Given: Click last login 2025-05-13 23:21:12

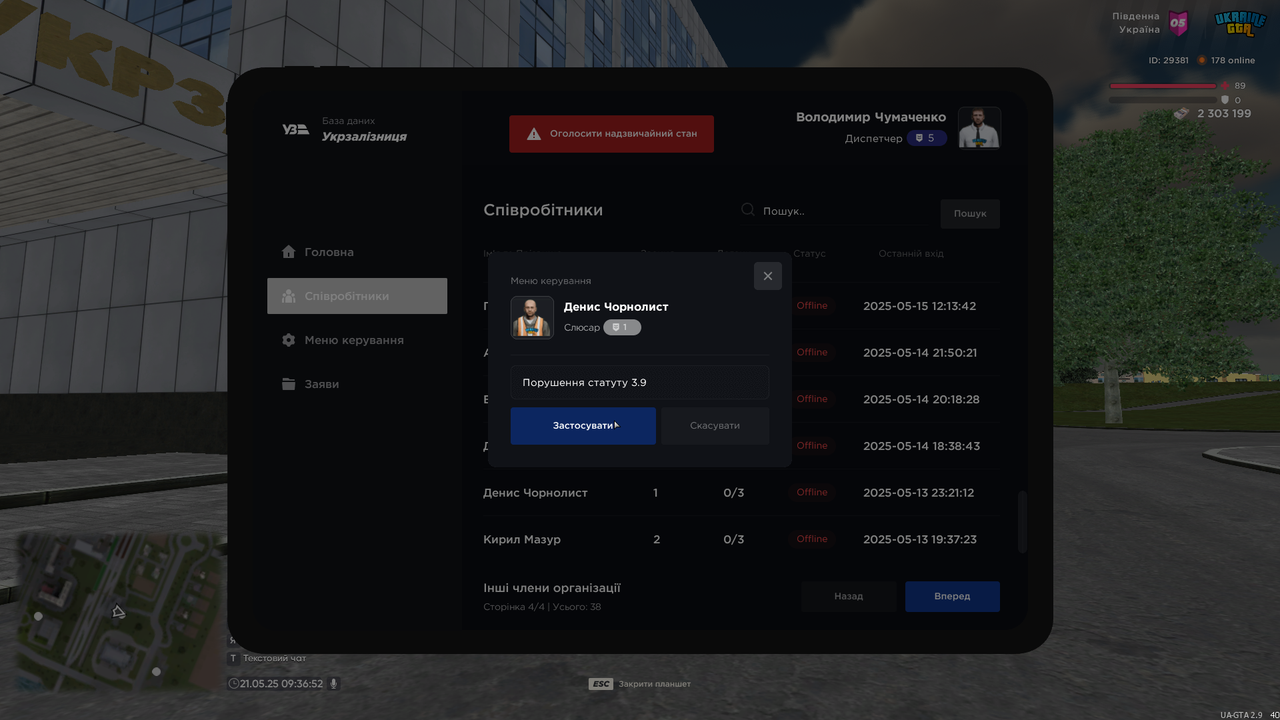Looking at the screenshot, I should tap(919, 492).
